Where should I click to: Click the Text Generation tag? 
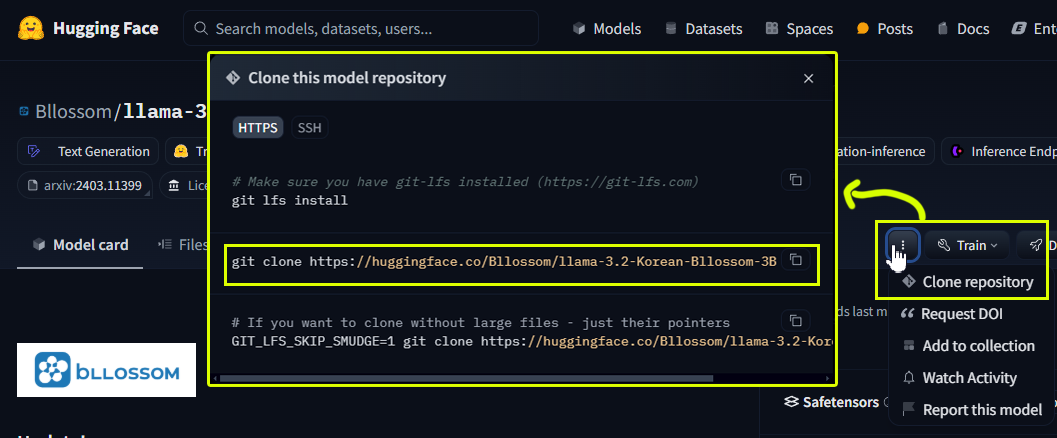[88, 152]
